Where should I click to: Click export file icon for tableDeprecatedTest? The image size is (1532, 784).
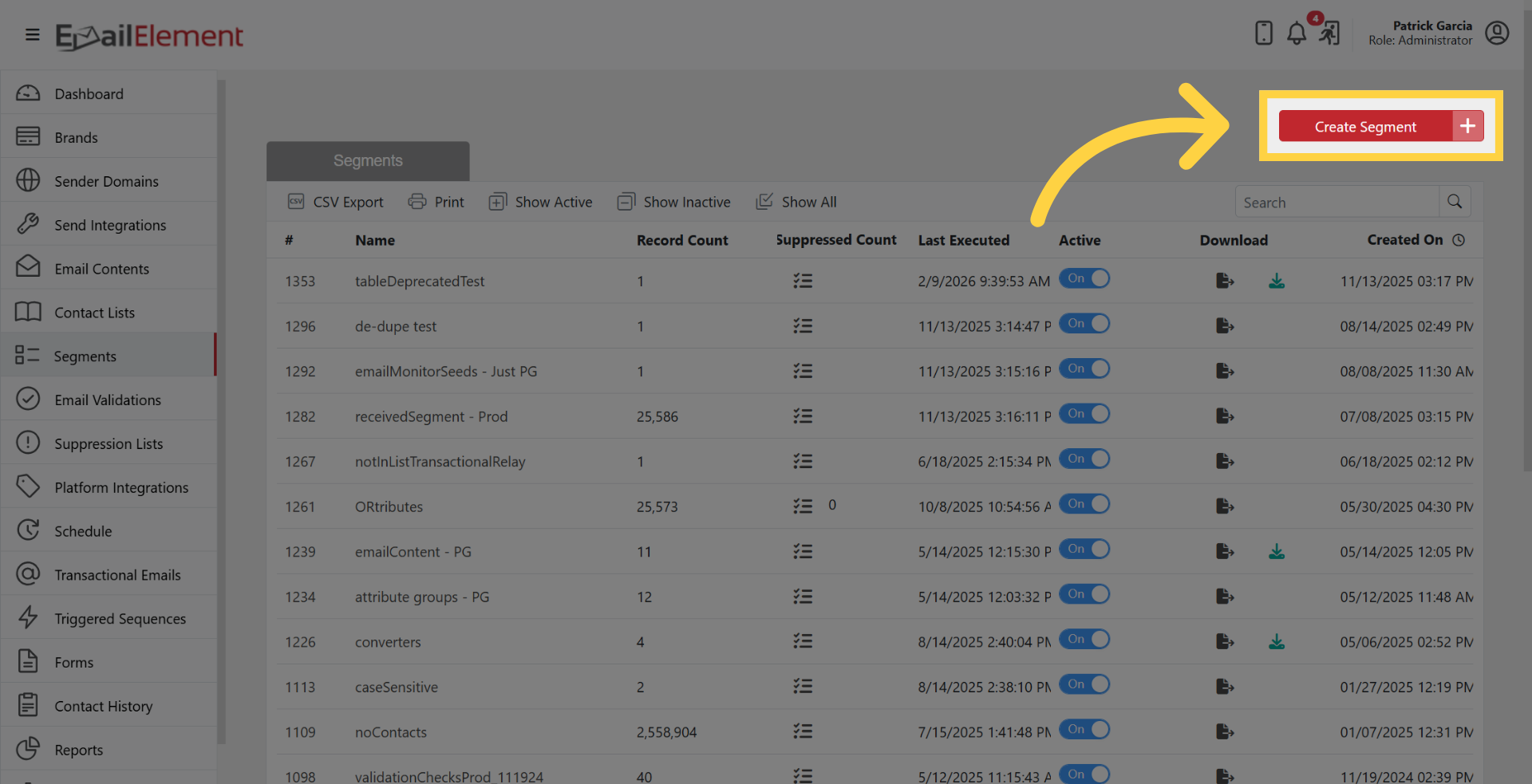pyautogui.click(x=1225, y=281)
